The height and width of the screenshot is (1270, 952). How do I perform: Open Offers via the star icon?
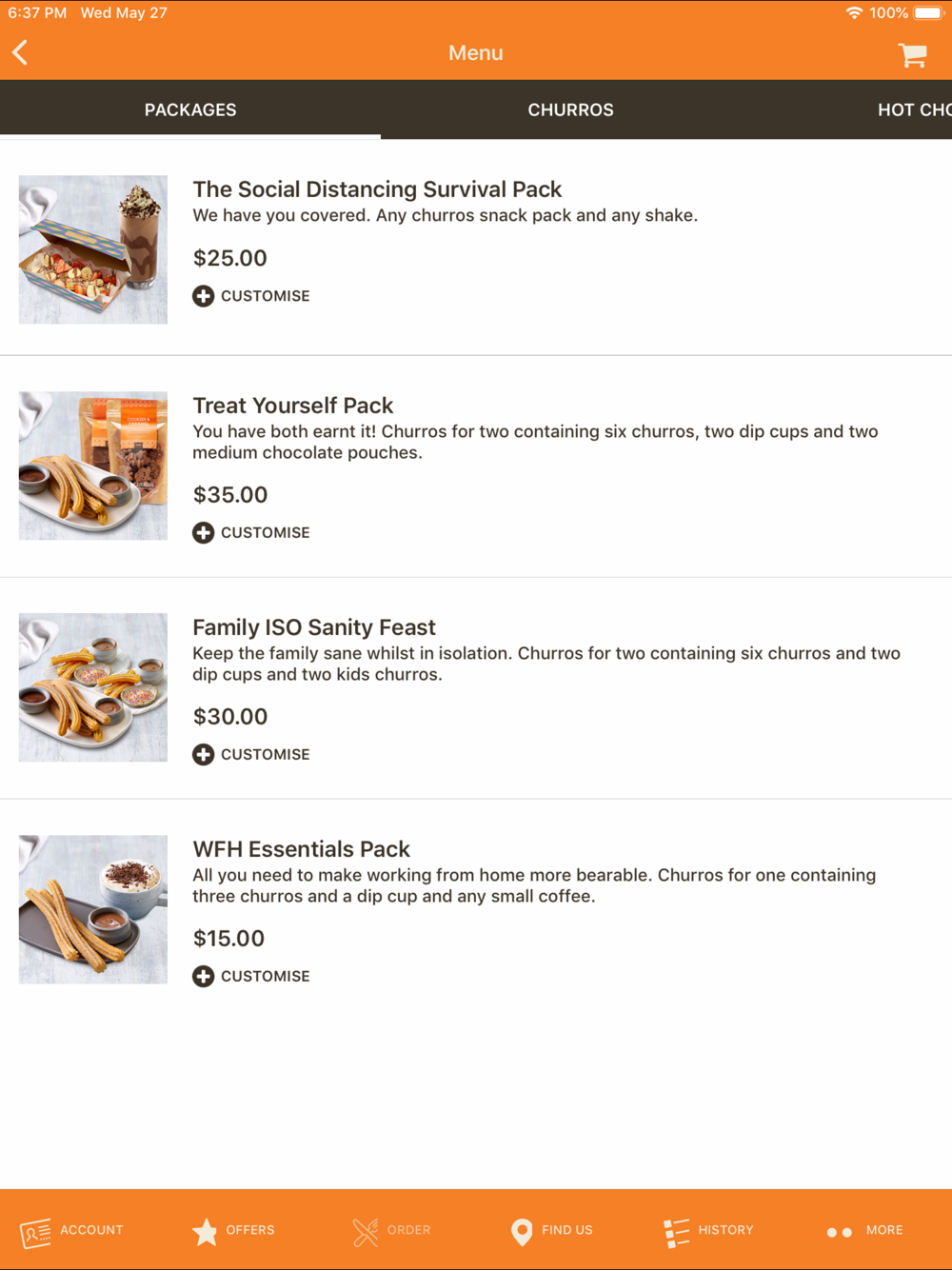point(205,1232)
